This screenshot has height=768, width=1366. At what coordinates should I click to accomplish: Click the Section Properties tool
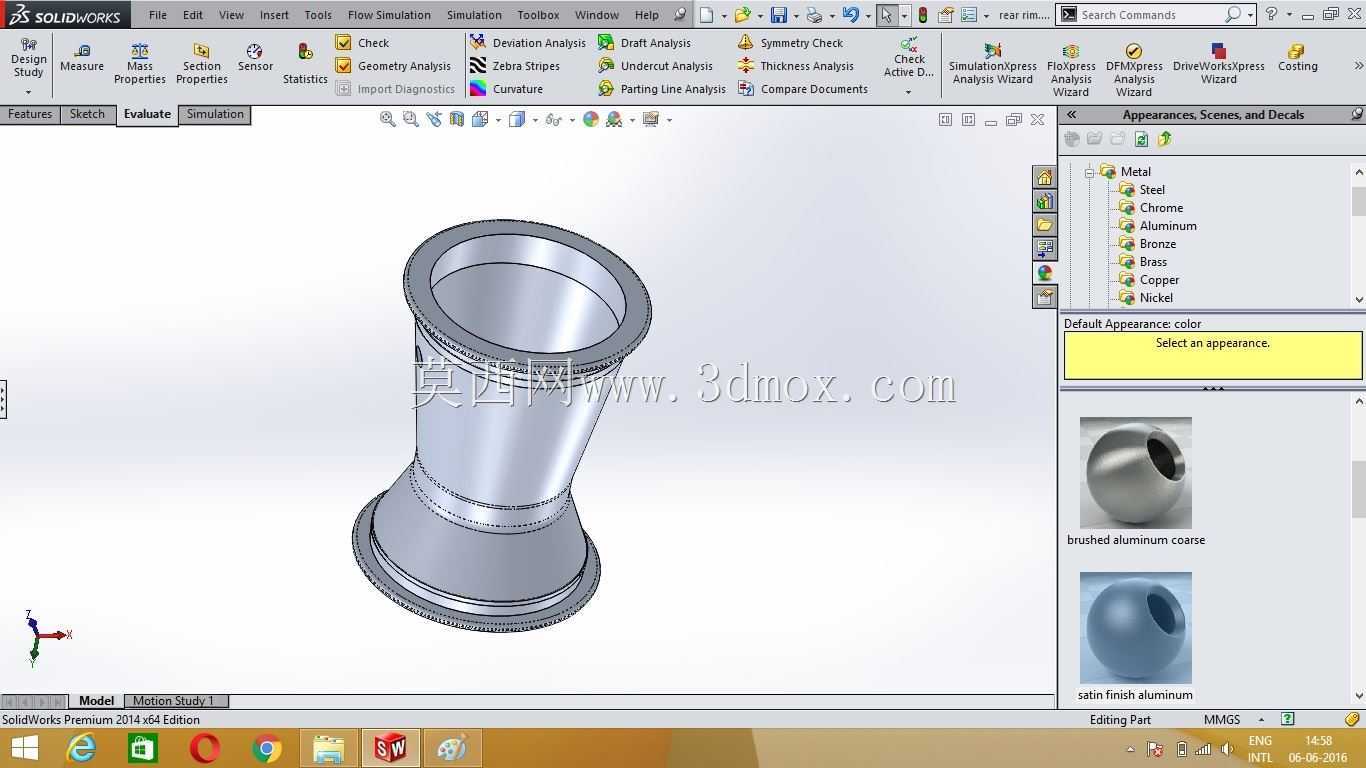click(x=202, y=64)
